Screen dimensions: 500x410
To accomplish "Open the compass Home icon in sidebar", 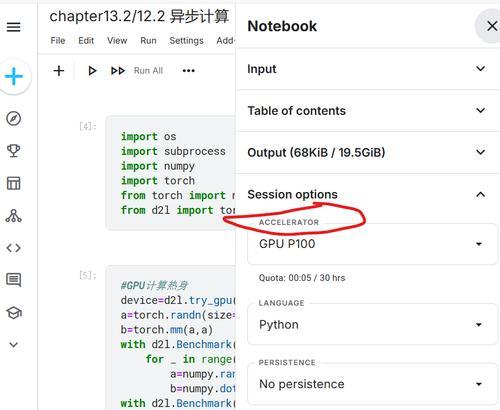I will [x=14, y=118].
